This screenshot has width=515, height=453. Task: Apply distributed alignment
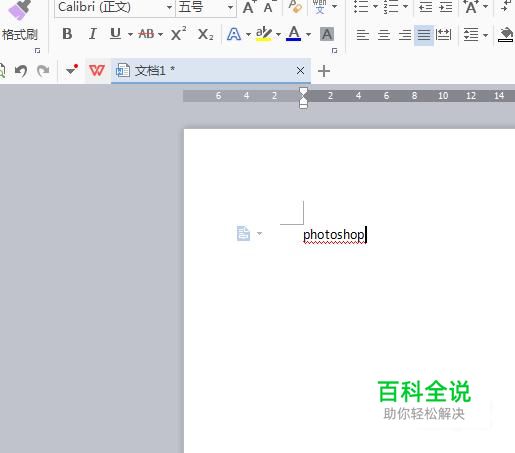444,34
